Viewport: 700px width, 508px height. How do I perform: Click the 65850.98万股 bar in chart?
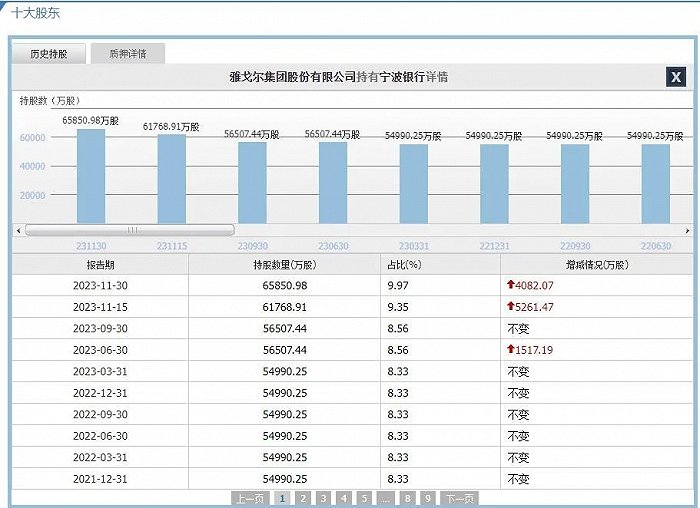(91, 176)
